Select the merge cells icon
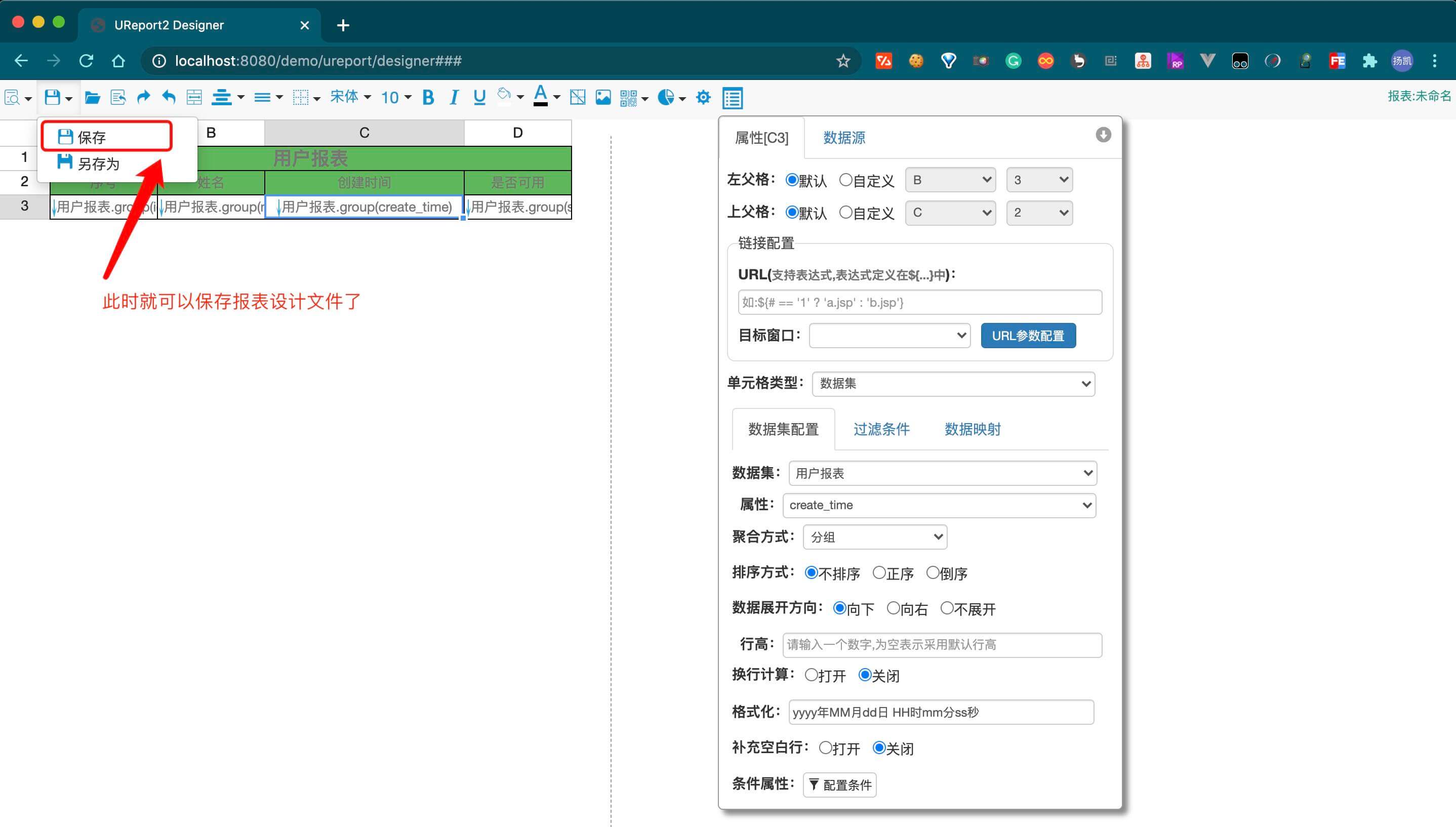Screen dimensions: 1456x827 pyautogui.click(x=193, y=97)
